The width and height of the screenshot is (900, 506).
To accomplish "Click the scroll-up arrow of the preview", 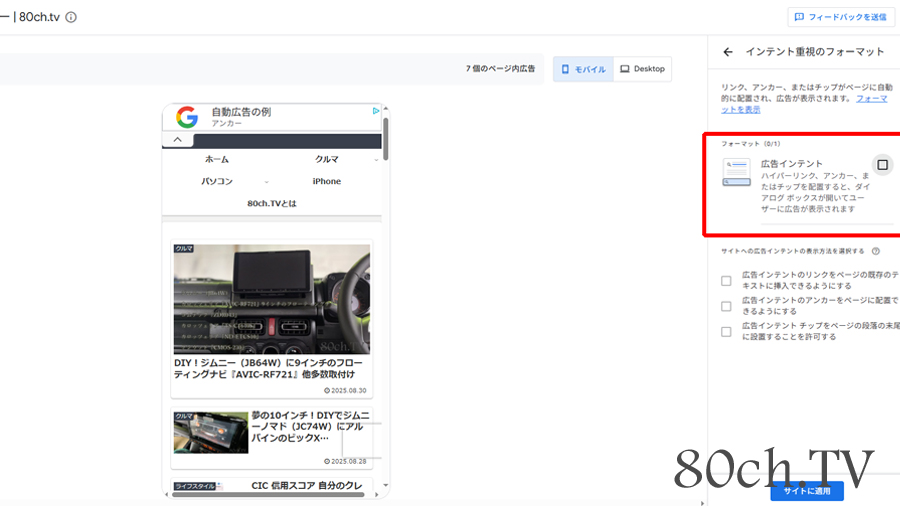I will 386,108.
